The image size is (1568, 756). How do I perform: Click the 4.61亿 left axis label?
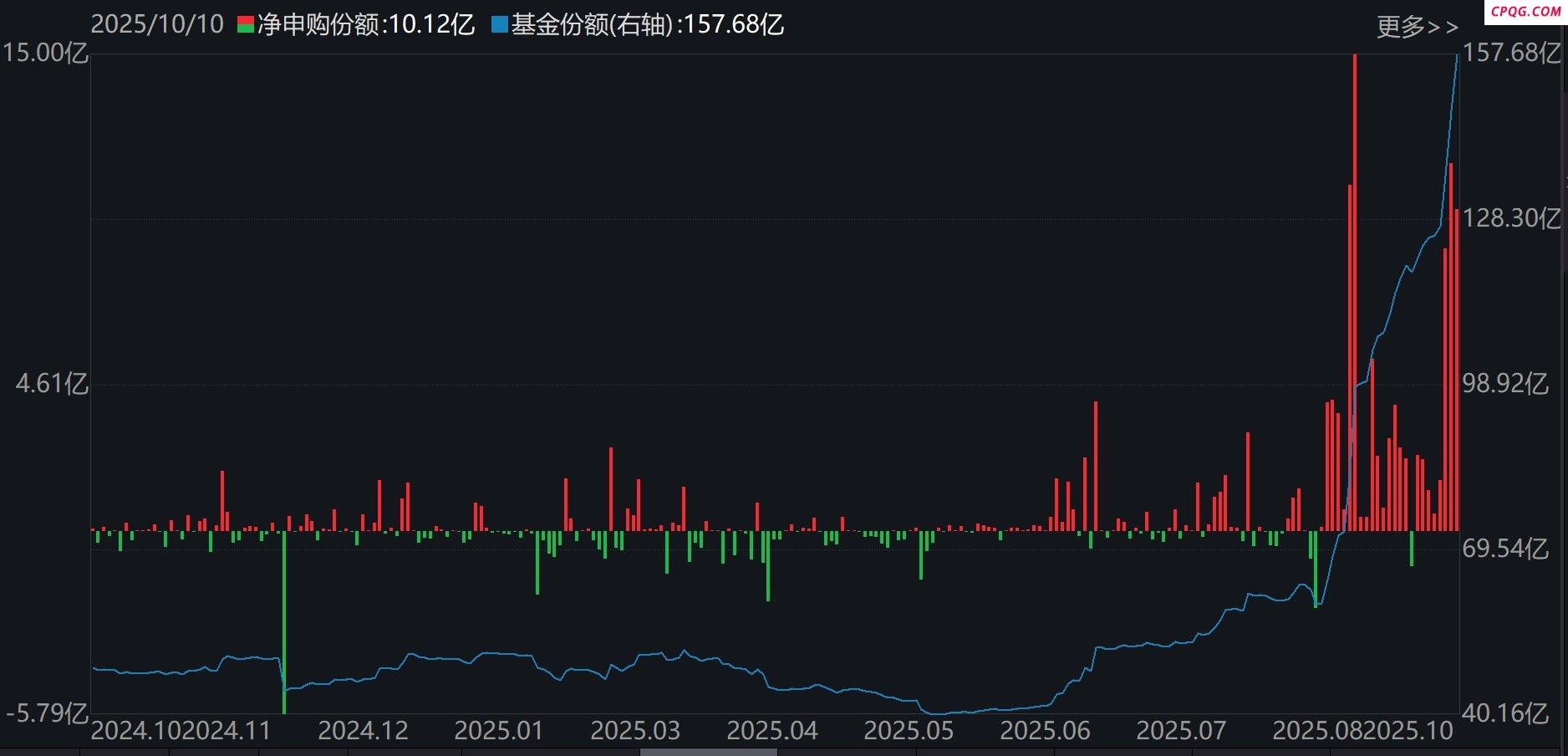[52, 385]
